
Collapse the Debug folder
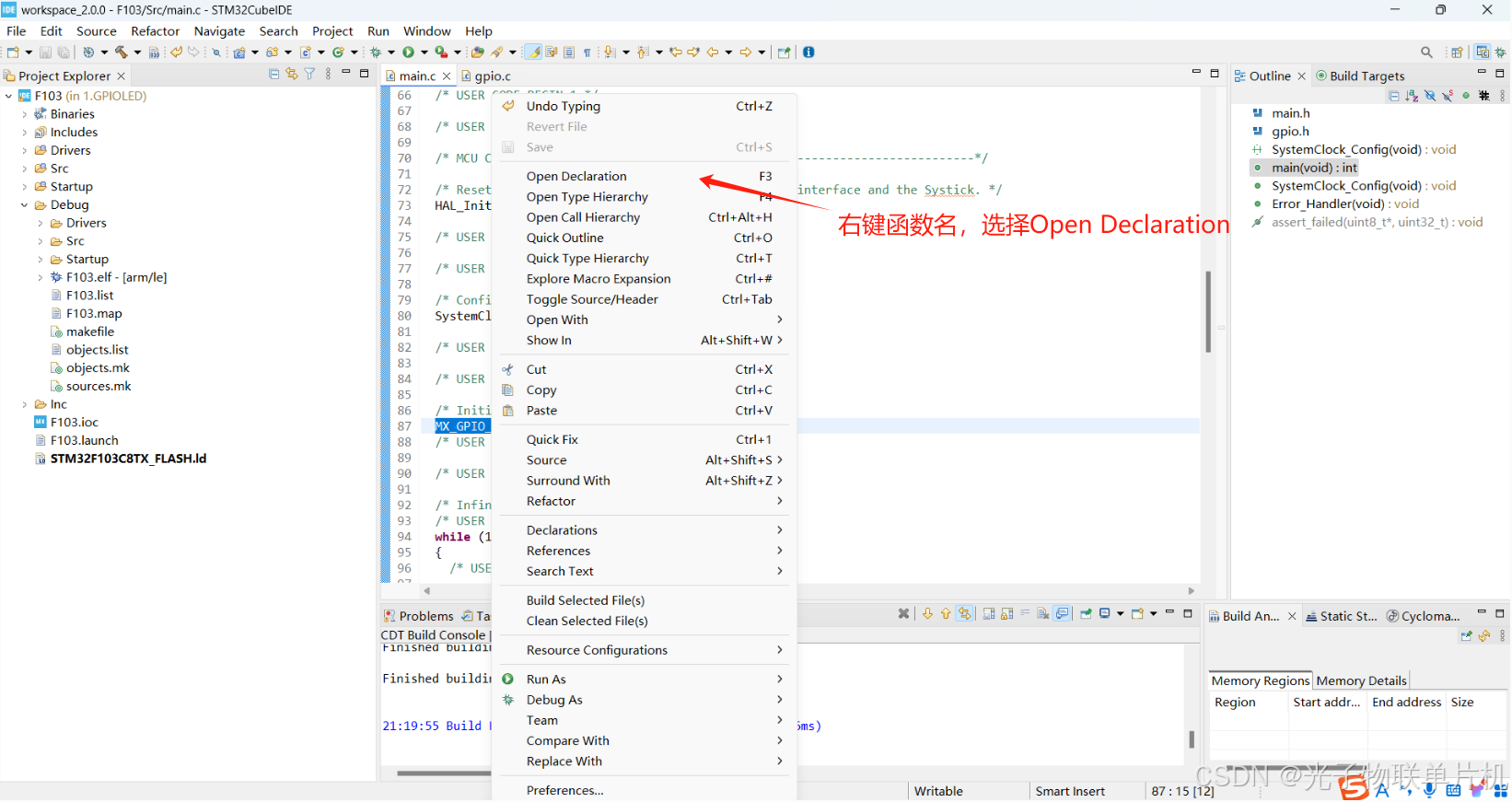pos(25,205)
